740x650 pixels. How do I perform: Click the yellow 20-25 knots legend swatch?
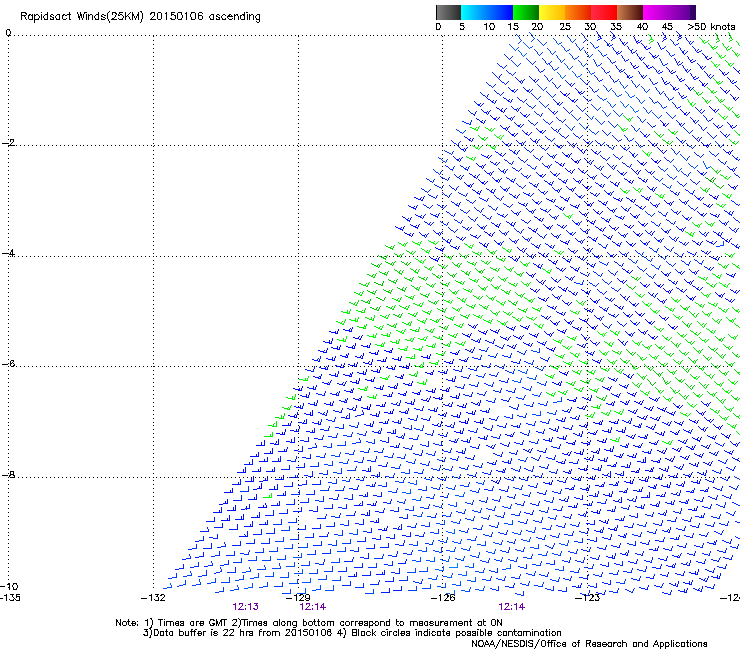click(552, 12)
